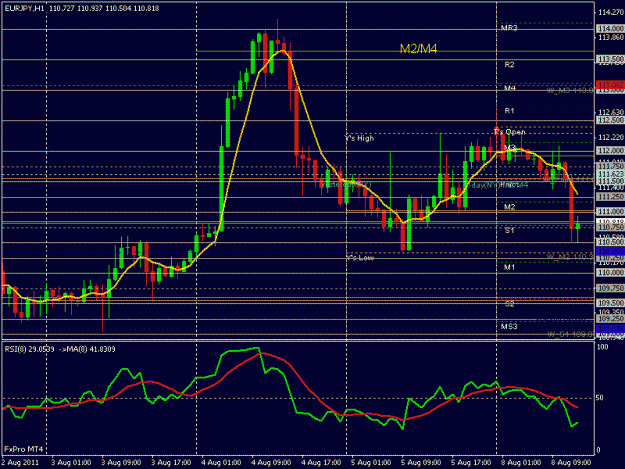Select the 109.750 price axis tag

(610, 288)
